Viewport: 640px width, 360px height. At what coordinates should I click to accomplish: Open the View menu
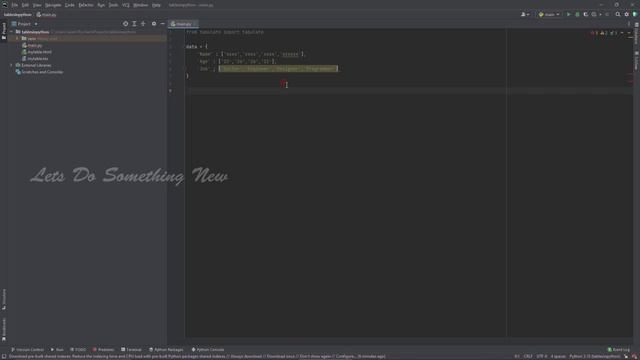(x=37, y=5)
